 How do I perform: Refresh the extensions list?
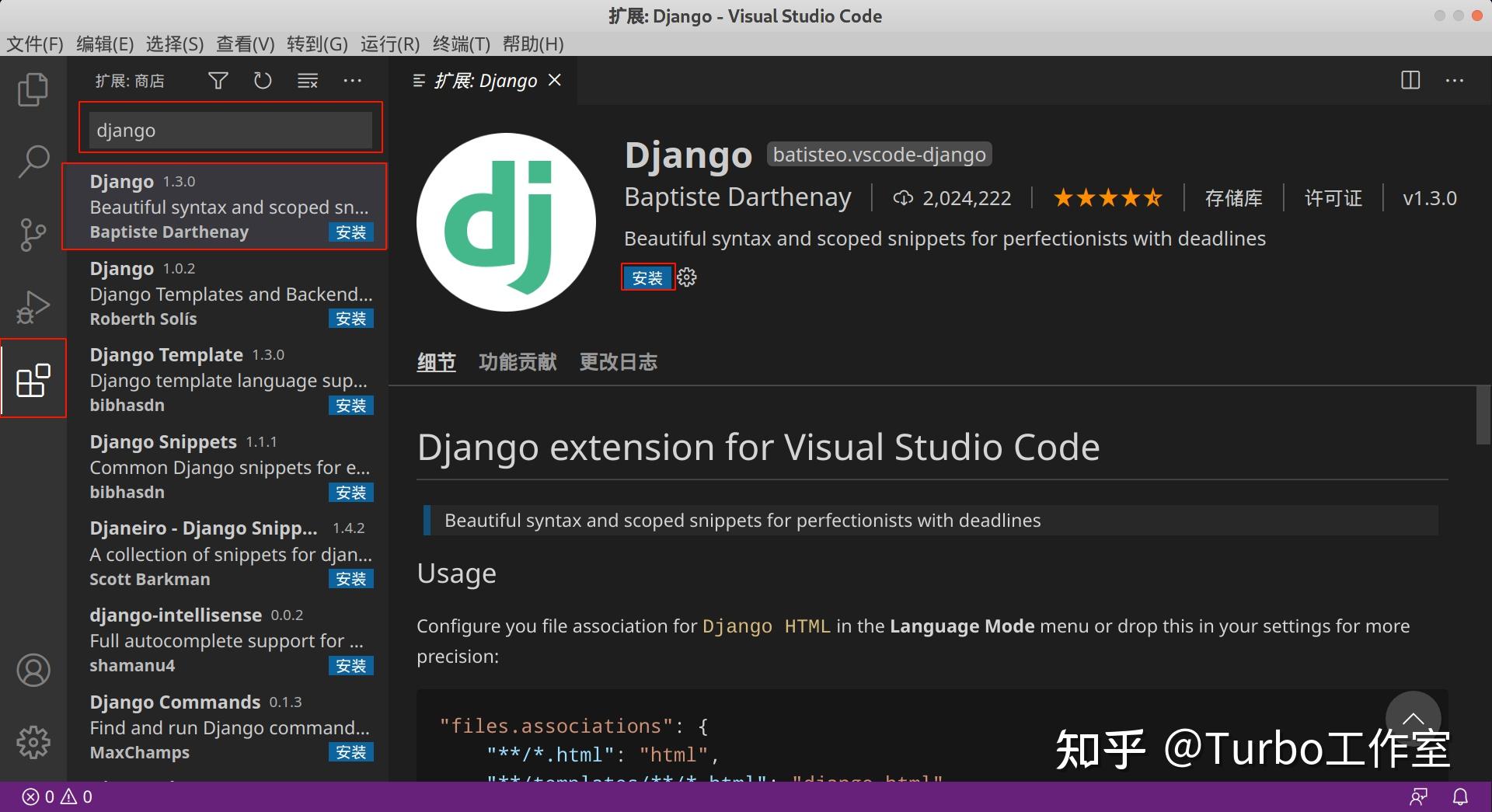[263, 80]
